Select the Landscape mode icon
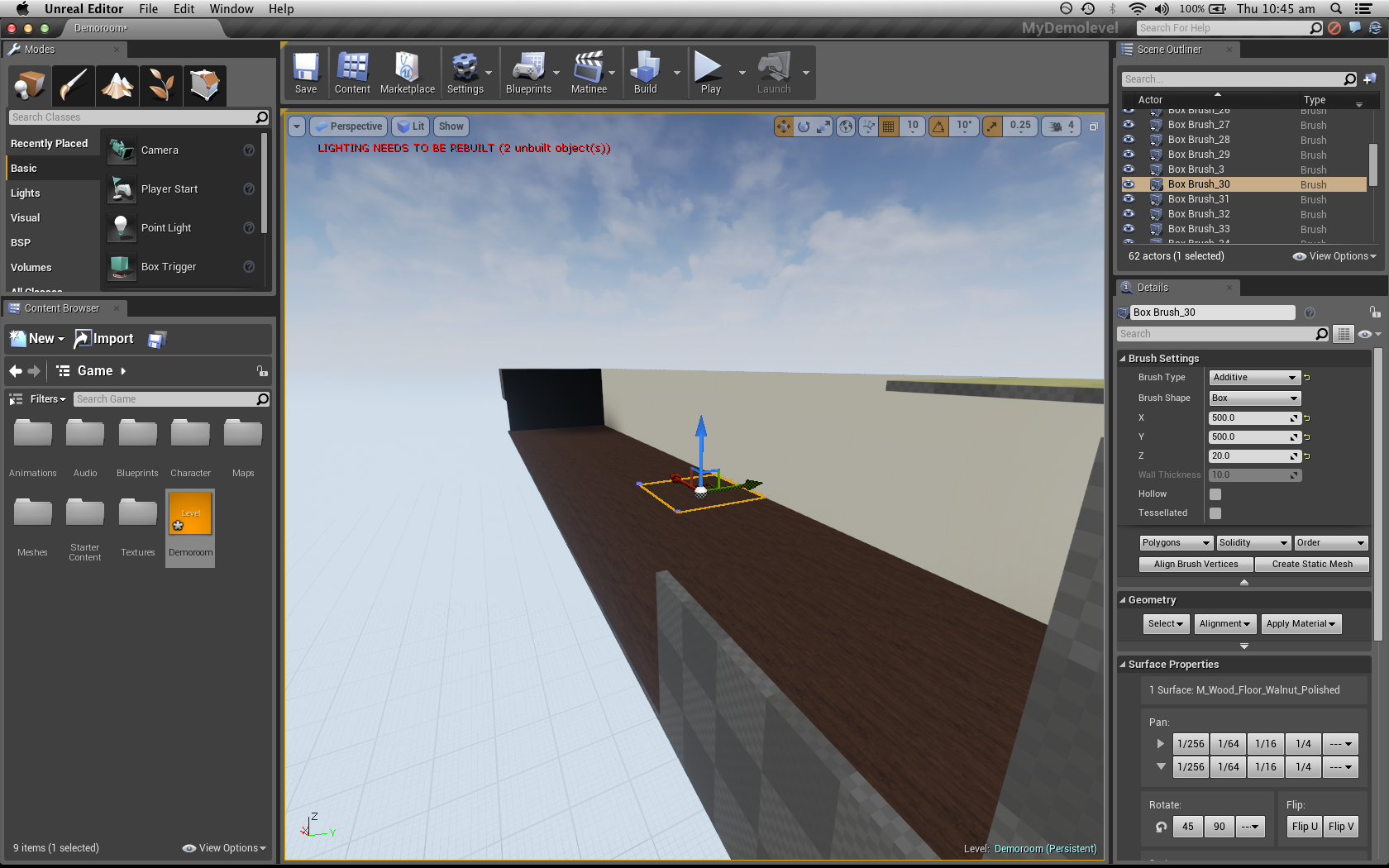Screen dimensions: 1389x868 (x=117, y=84)
